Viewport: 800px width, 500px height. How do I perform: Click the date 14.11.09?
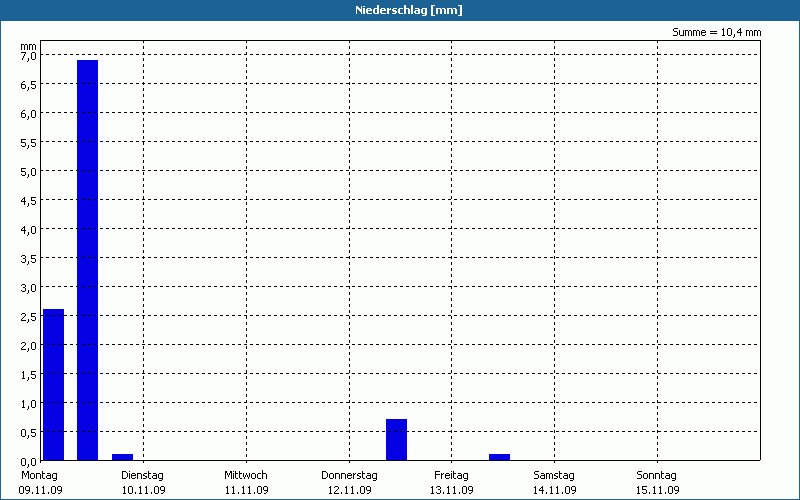pos(555,491)
